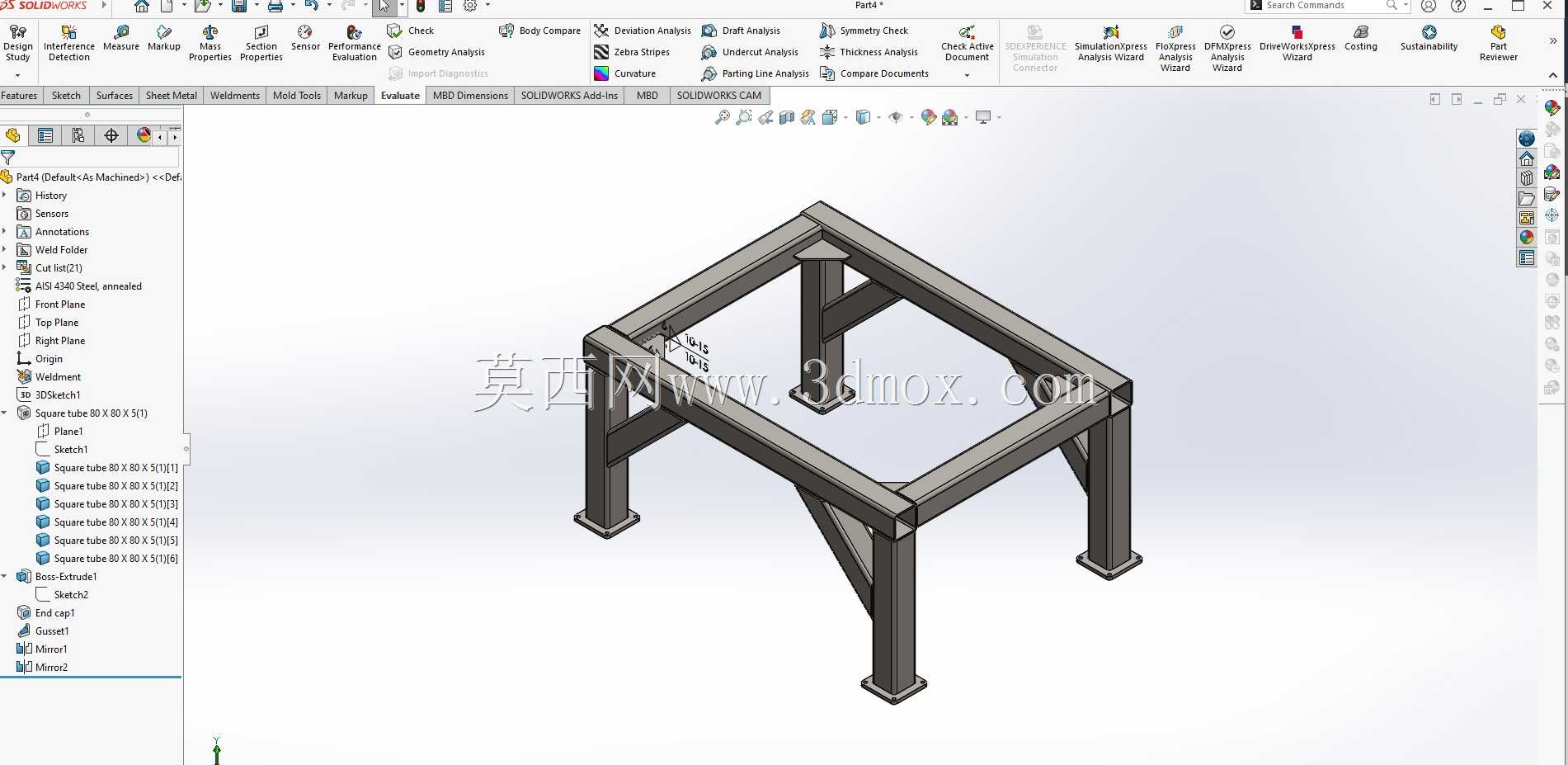Switch to DisplayManager tab

(144, 135)
